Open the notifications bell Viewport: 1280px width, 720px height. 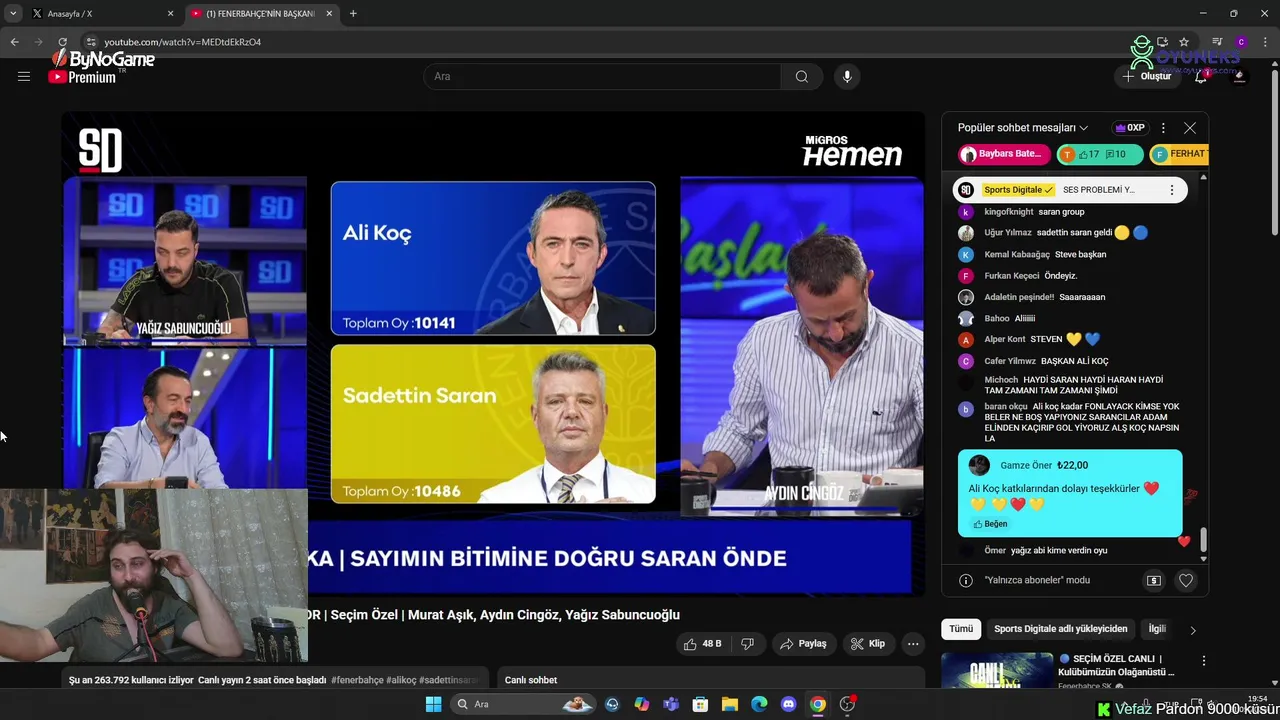pyautogui.click(x=1201, y=76)
